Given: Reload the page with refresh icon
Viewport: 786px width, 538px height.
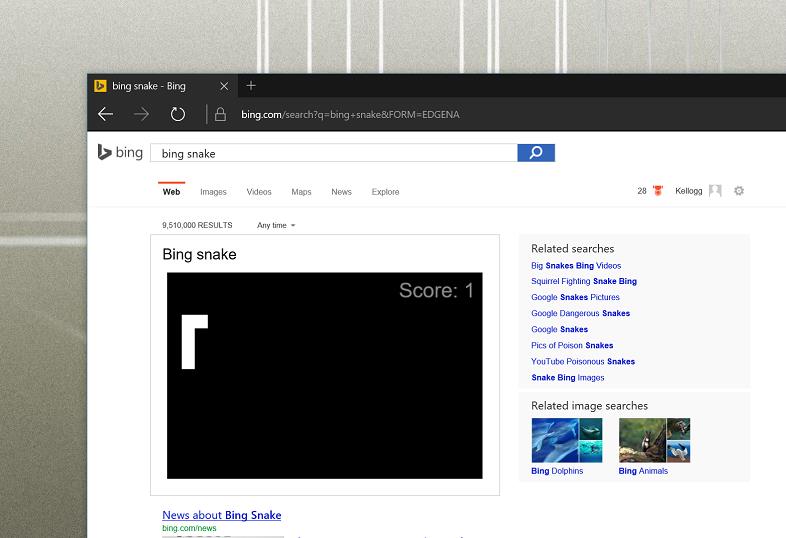Looking at the screenshot, I should (x=177, y=114).
